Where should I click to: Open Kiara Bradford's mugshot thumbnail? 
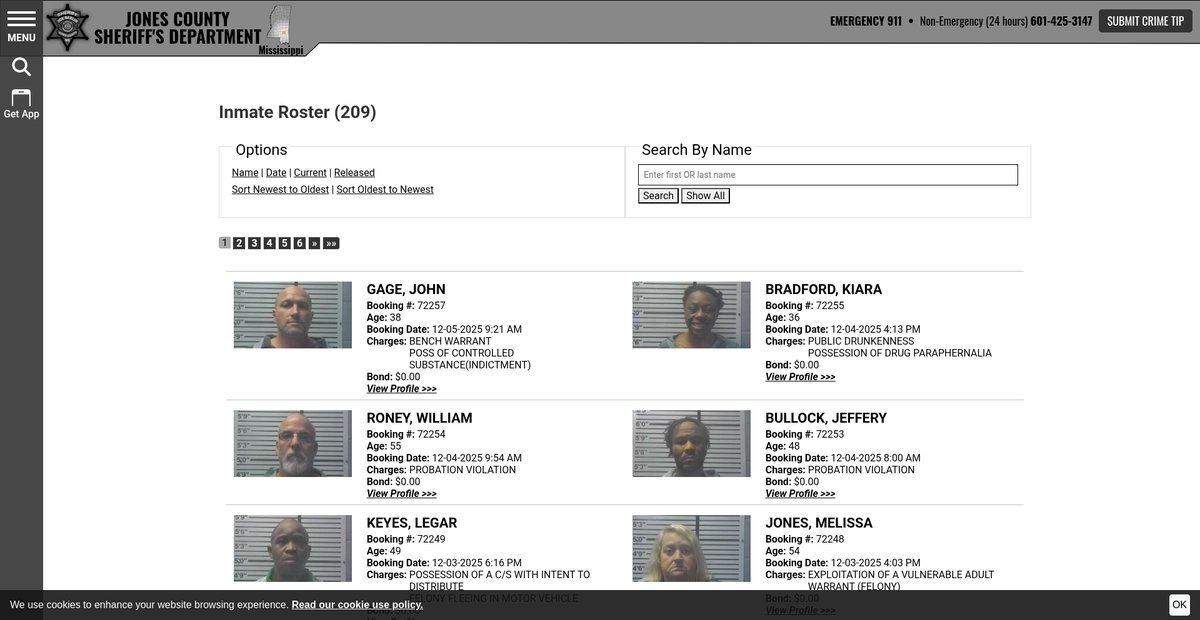pyautogui.click(x=691, y=315)
